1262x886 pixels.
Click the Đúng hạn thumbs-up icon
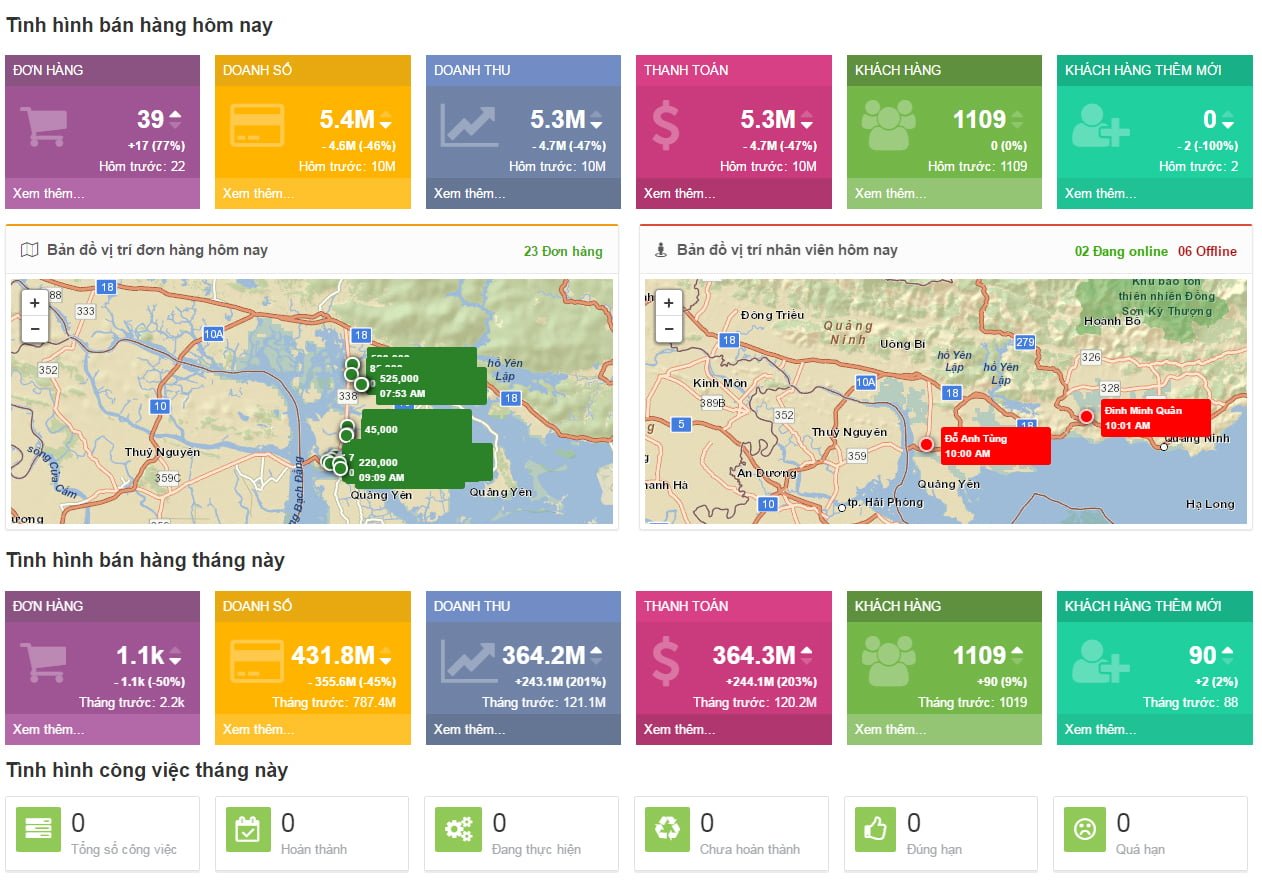pos(877,829)
